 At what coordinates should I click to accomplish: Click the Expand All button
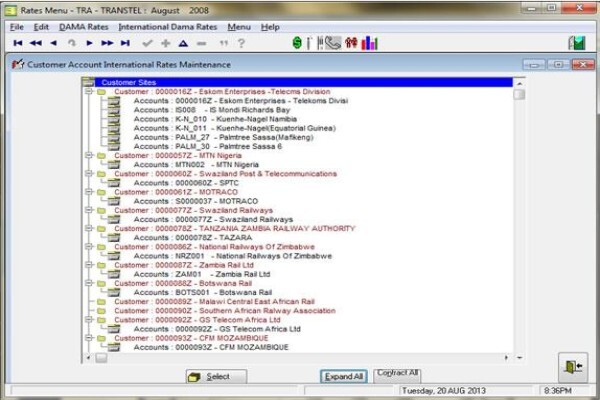344,377
